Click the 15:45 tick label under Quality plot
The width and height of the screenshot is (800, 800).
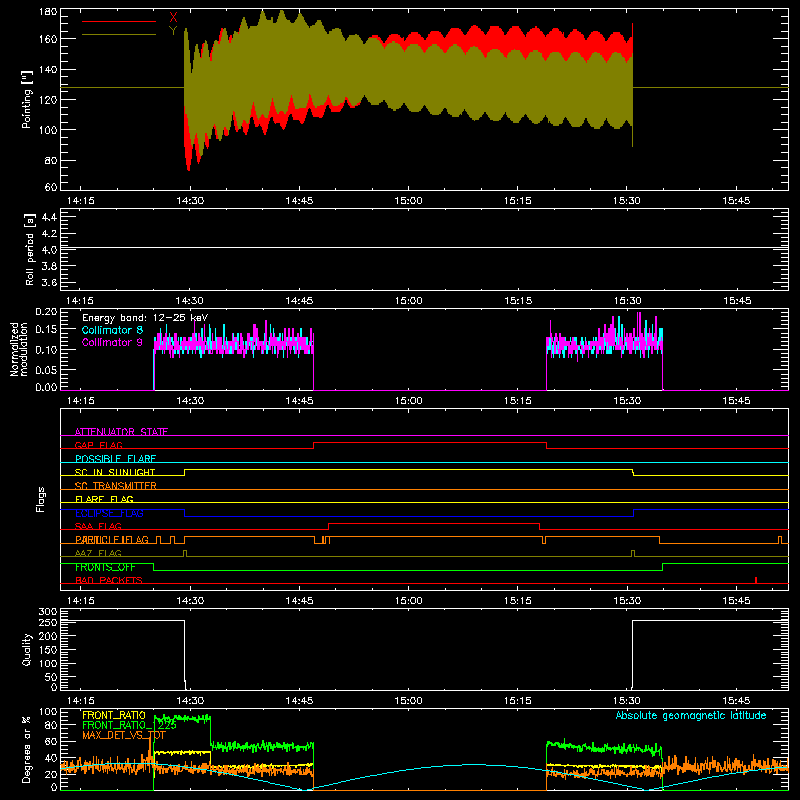(736, 701)
